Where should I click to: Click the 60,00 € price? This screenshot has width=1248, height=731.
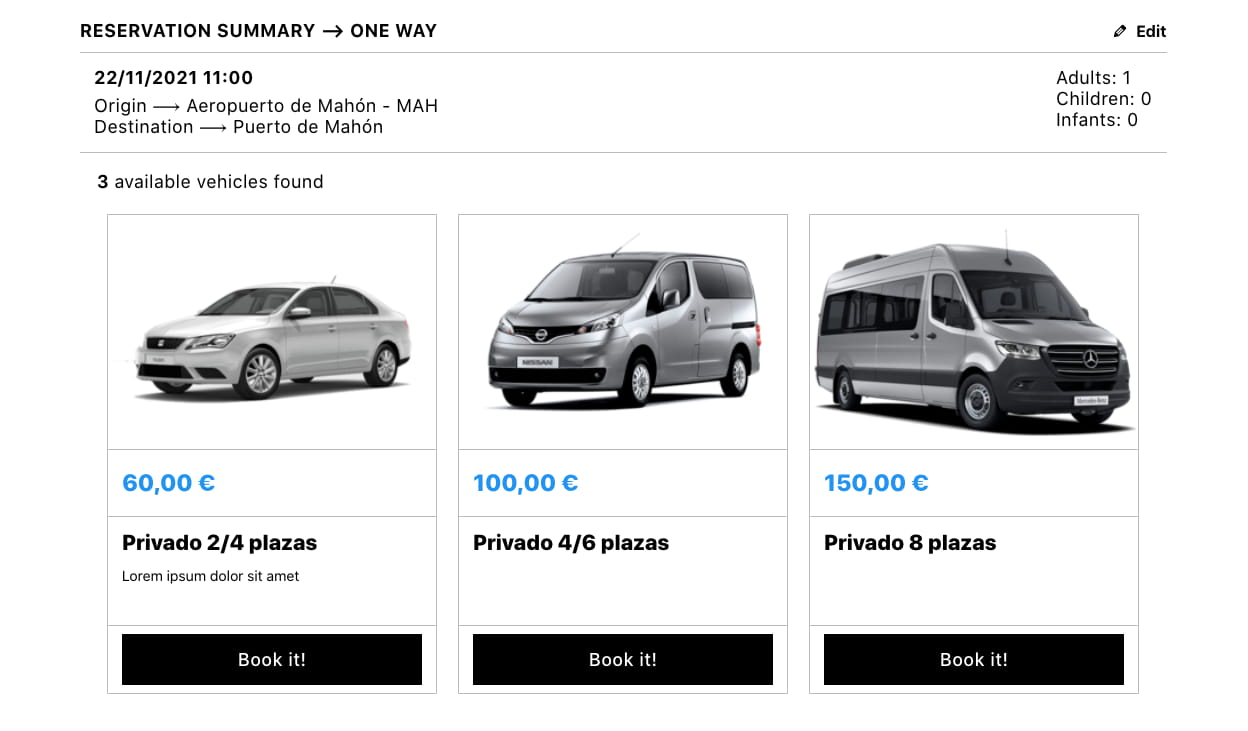[x=168, y=483]
